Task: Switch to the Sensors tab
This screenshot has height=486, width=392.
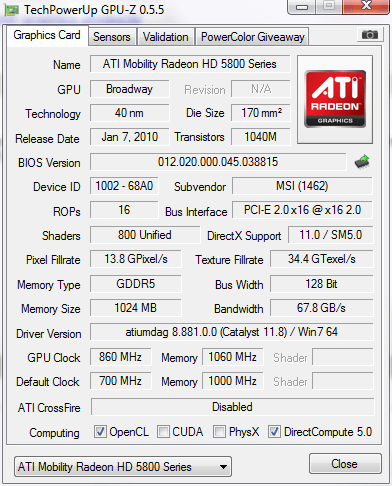Action: (112, 37)
